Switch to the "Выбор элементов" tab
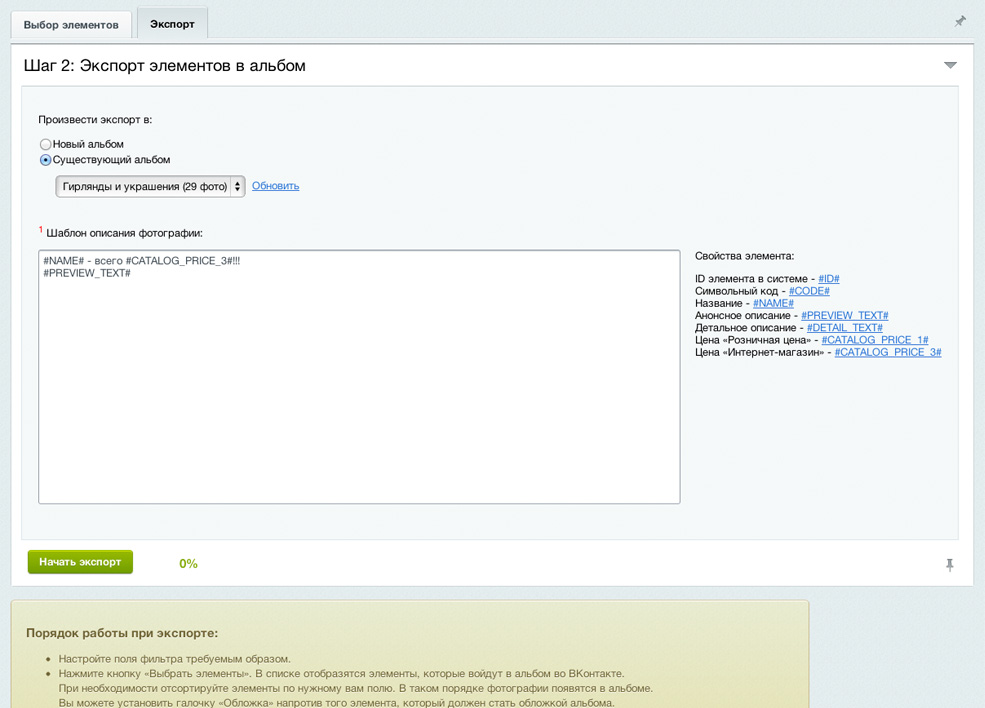The height and width of the screenshot is (708, 985). pos(71,24)
